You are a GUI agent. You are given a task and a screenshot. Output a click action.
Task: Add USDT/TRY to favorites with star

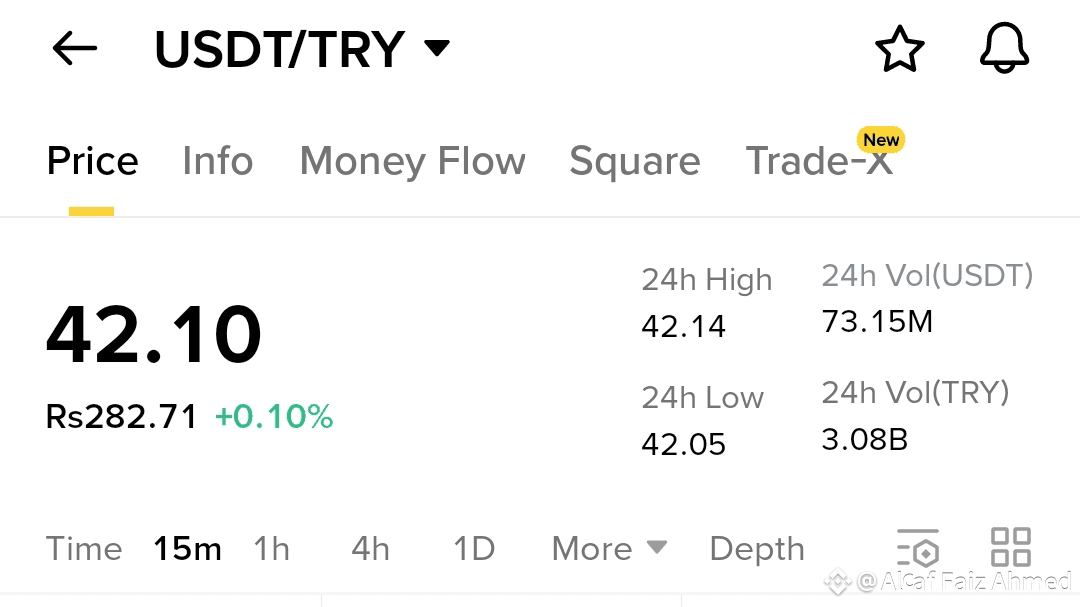899,49
